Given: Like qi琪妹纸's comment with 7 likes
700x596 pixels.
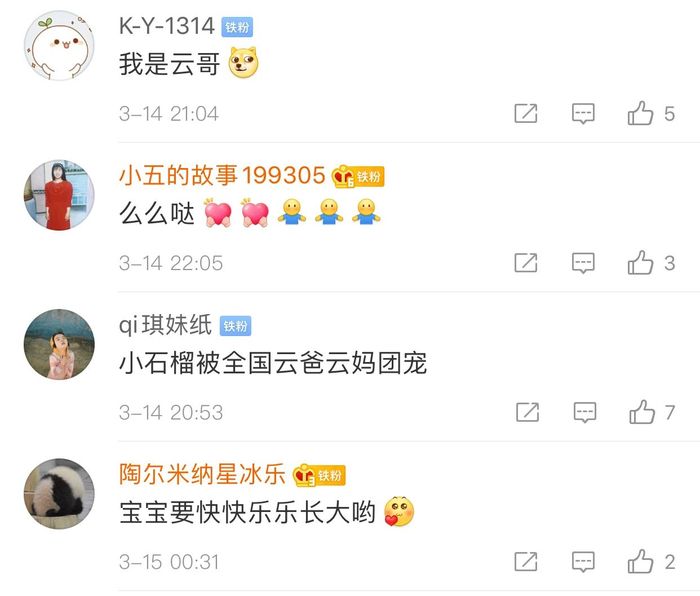Looking at the screenshot, I should pos(642,412).
